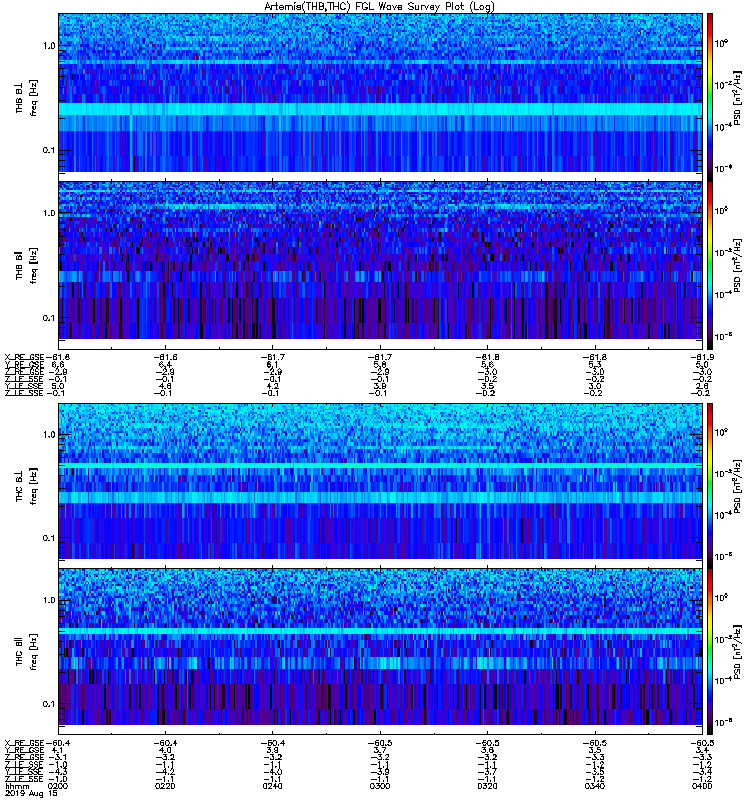This screenshot has height=800, width=750.
Task: Click the 'THB B∥ freq [Hz]' axis label
Action: pyautogui.click(x=26, y=265)
